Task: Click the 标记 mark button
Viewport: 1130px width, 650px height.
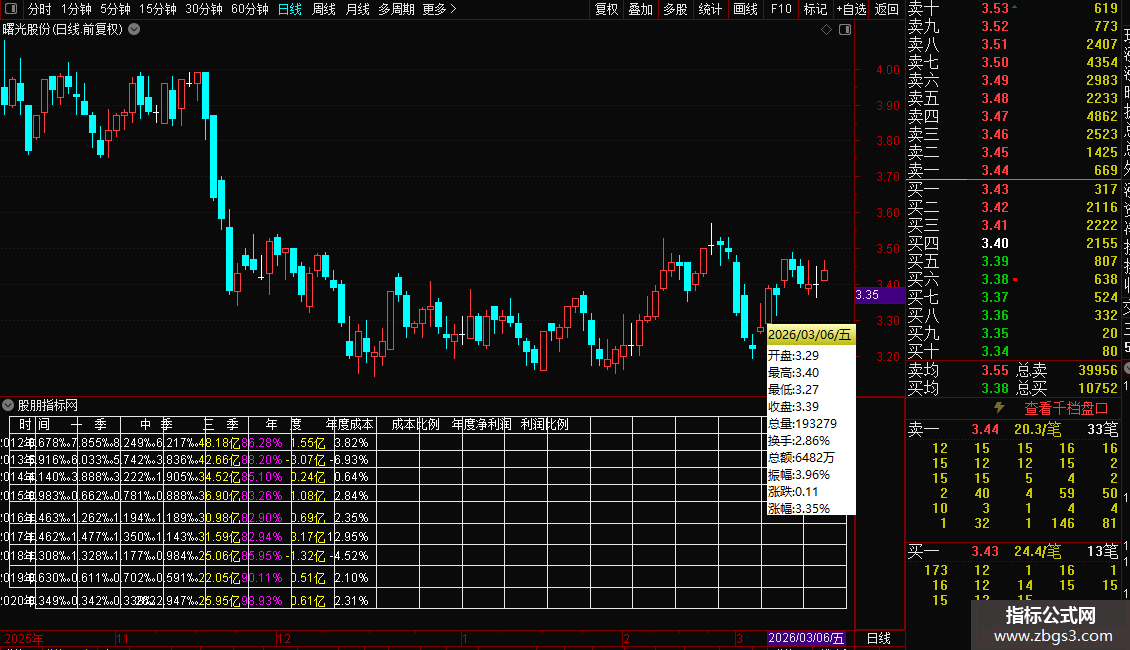Action: pos(815,9)
